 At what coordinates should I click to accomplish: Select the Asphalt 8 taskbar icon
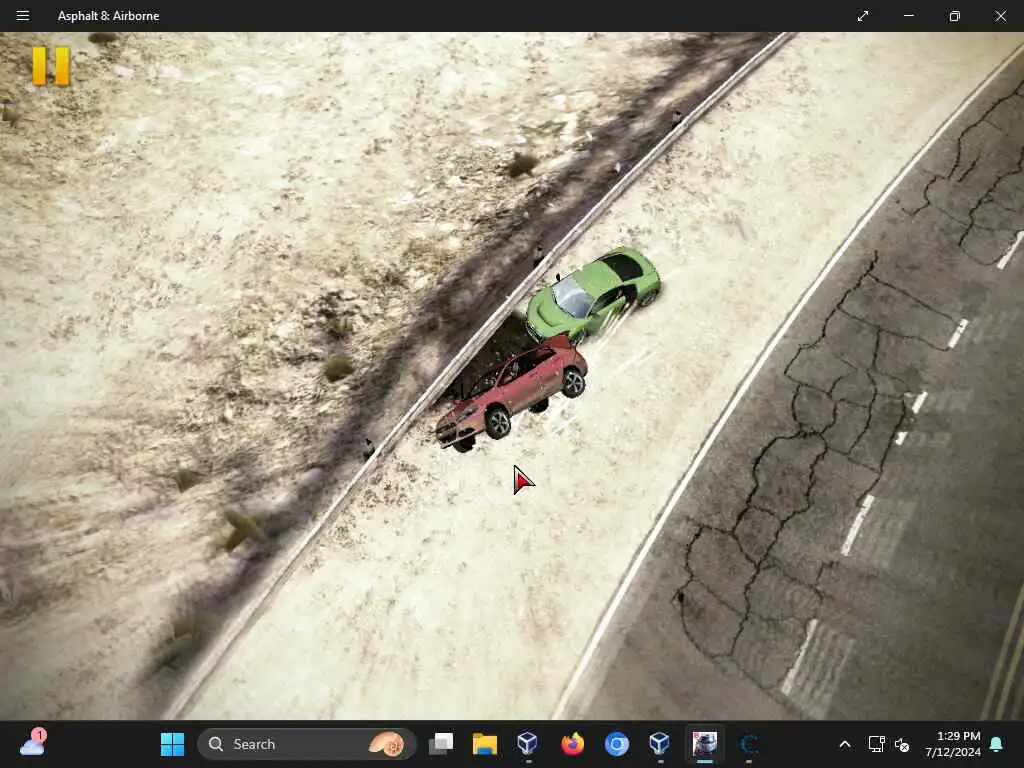[x=705, y=744]
